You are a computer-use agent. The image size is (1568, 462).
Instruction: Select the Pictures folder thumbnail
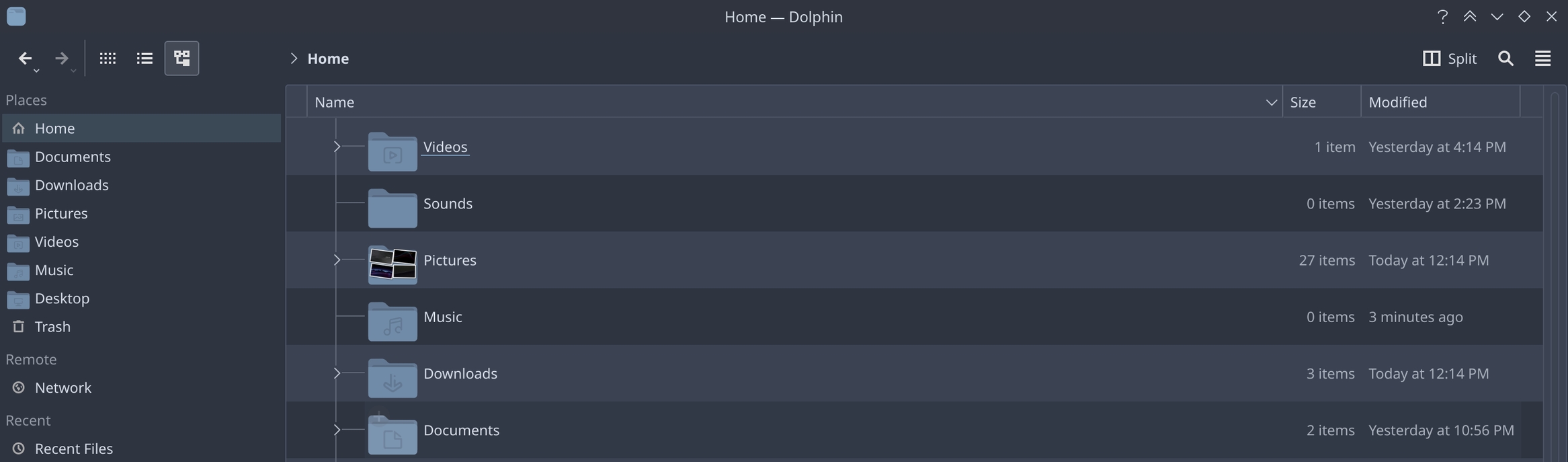pyautogui.click(x=393, y=264)
